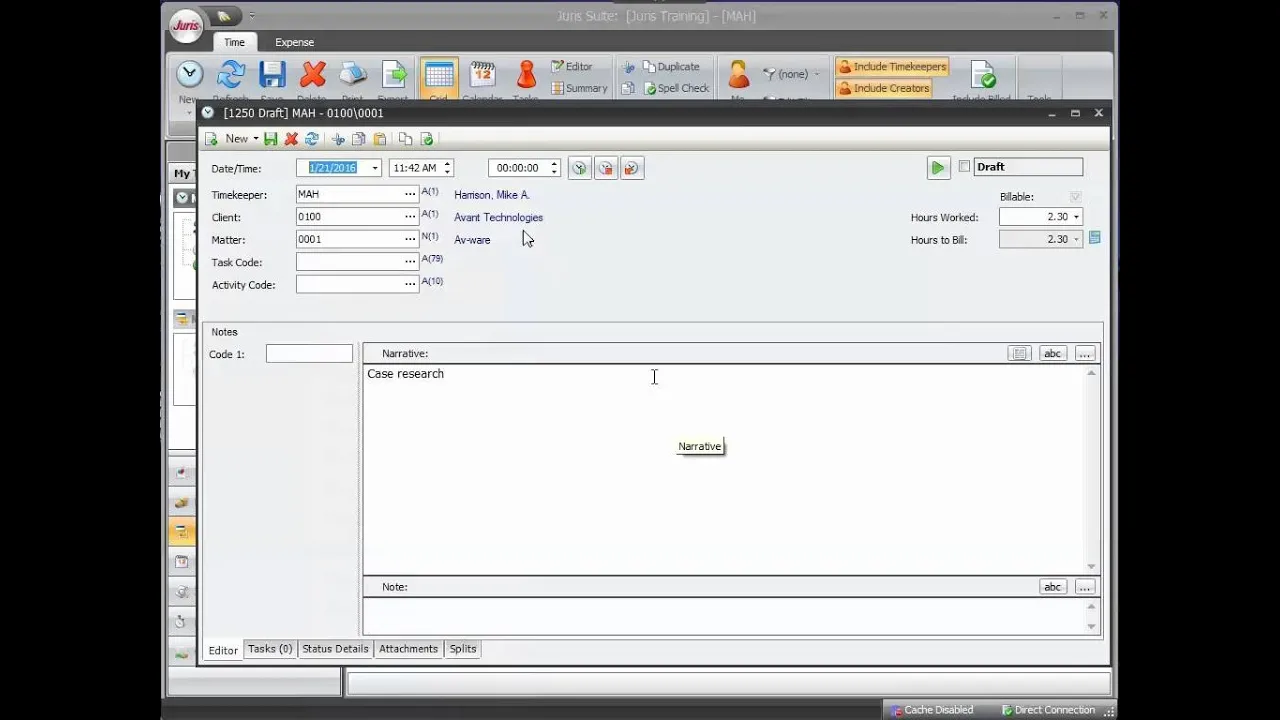Viewport: 1280px width, 720px height.
Task: Click the ellipsis button for Note
Action: click(x=1085, y=587)
